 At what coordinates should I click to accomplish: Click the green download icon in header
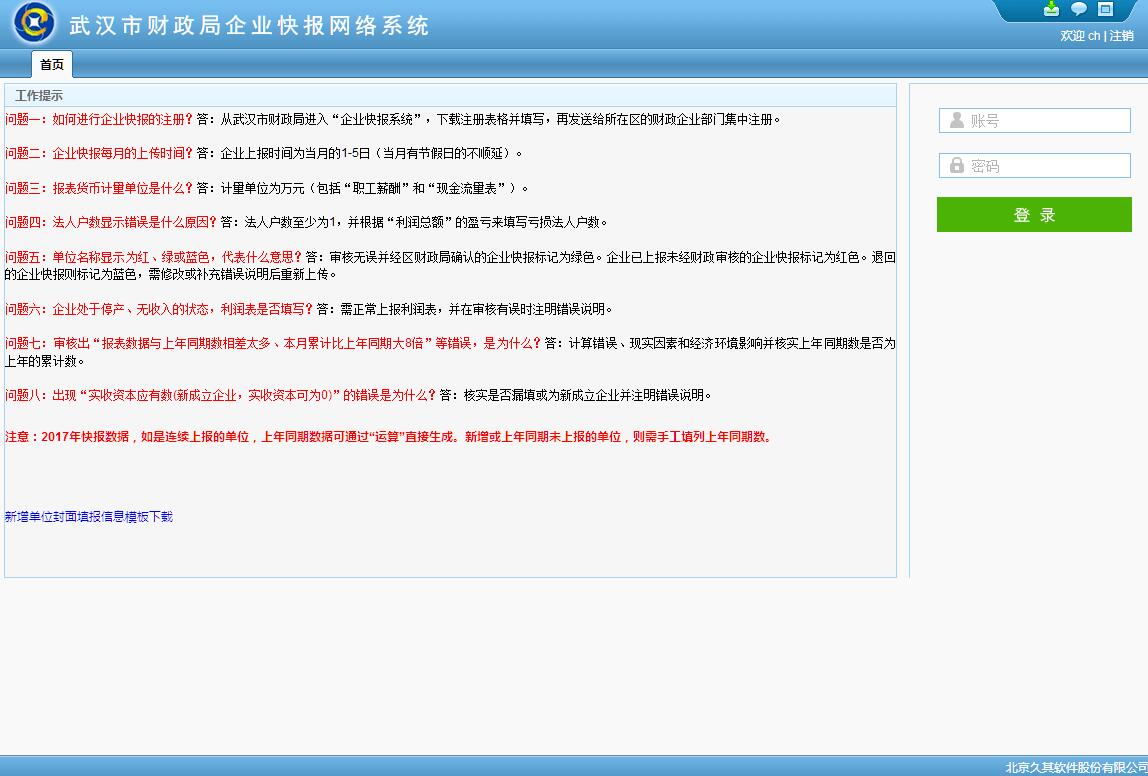click(1051, 9)
